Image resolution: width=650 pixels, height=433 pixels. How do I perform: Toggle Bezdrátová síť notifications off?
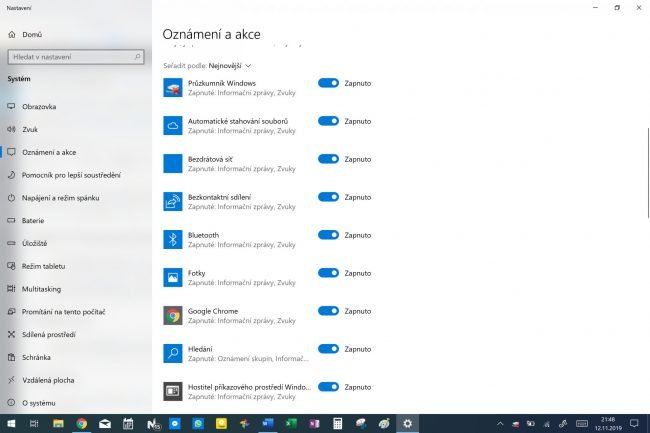pyautogui.click(x=328, y=159)
